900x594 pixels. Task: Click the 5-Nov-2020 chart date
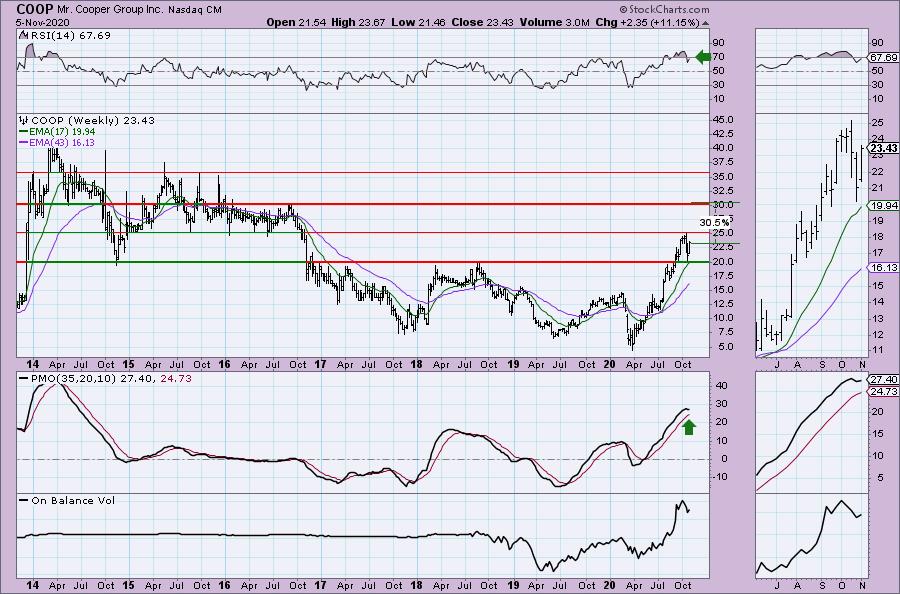[x=43, y=23]
